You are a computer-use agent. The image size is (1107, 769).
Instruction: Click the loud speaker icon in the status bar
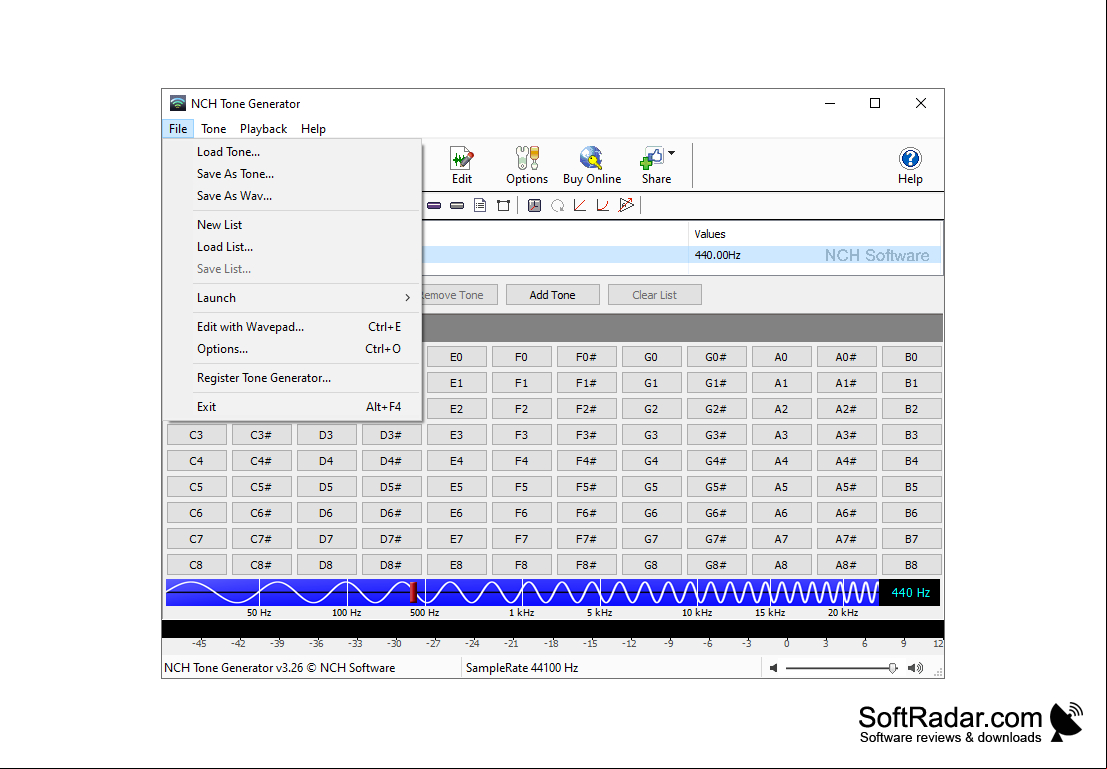[x=916, y=668]
